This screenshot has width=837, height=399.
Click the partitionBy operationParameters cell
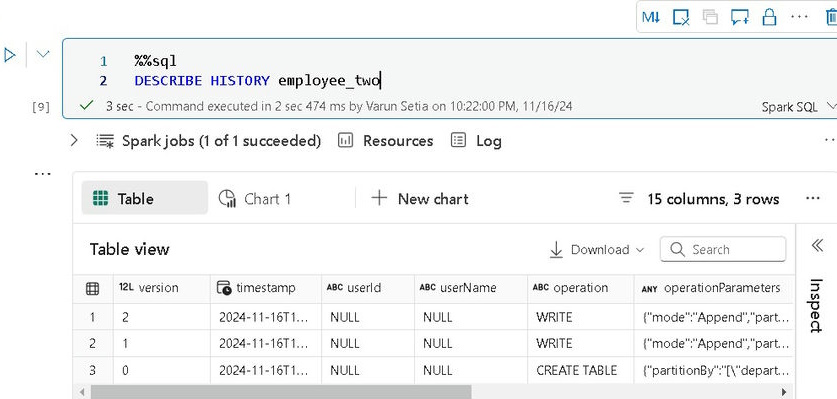[x=714, y=370]
